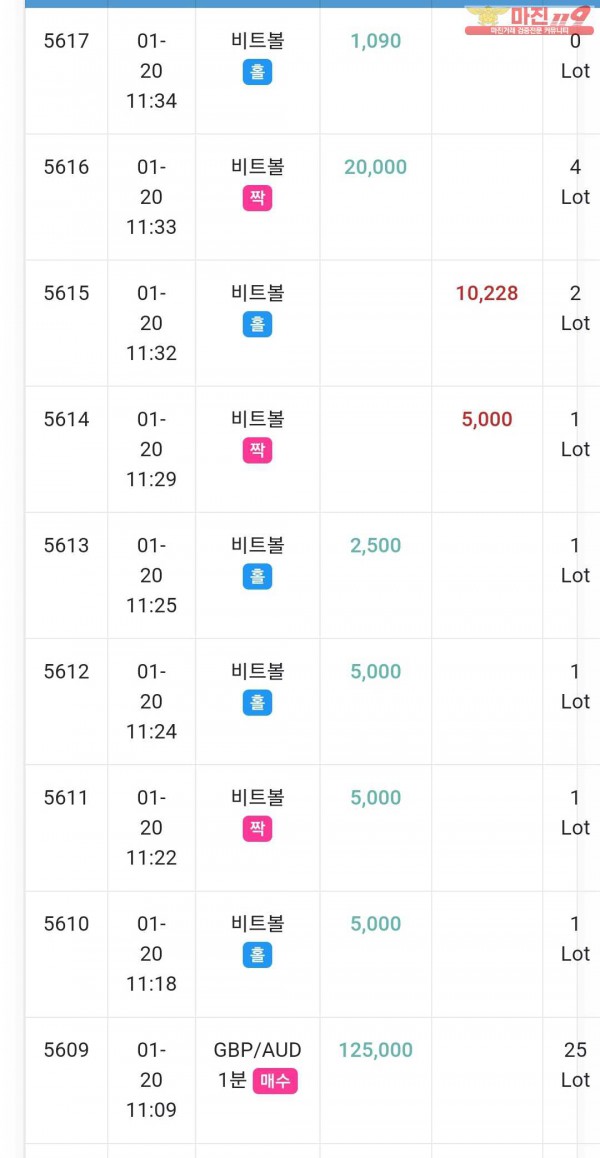Select order number 5617

tap(66, 41)
